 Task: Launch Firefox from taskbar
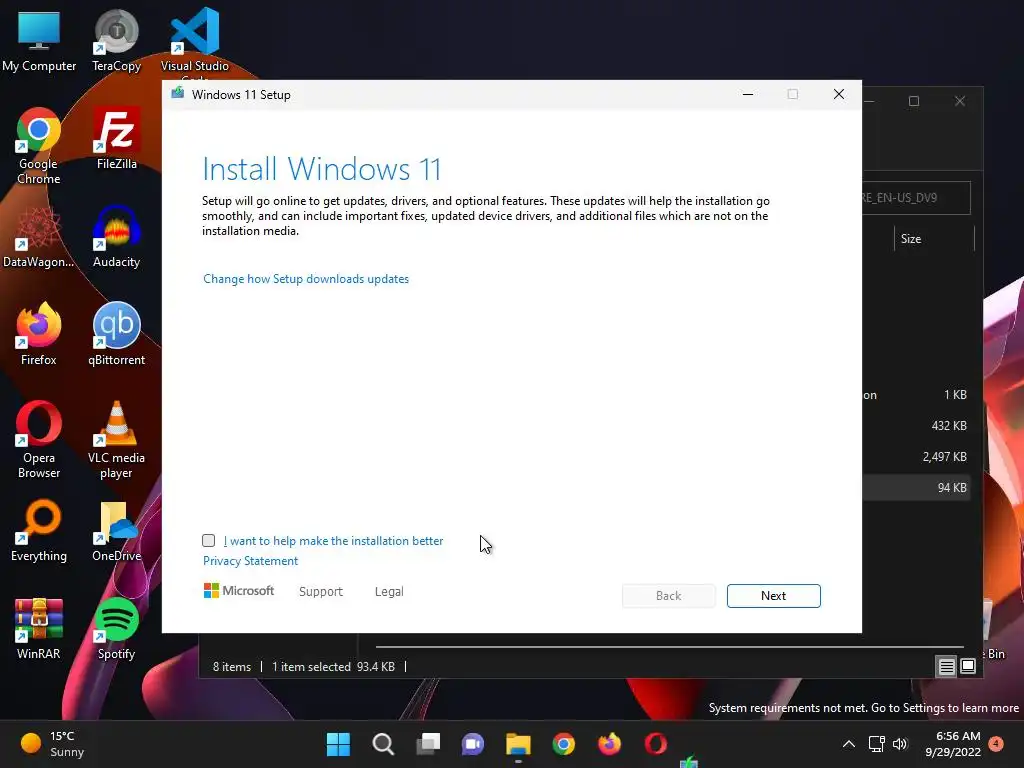[609, 744]
